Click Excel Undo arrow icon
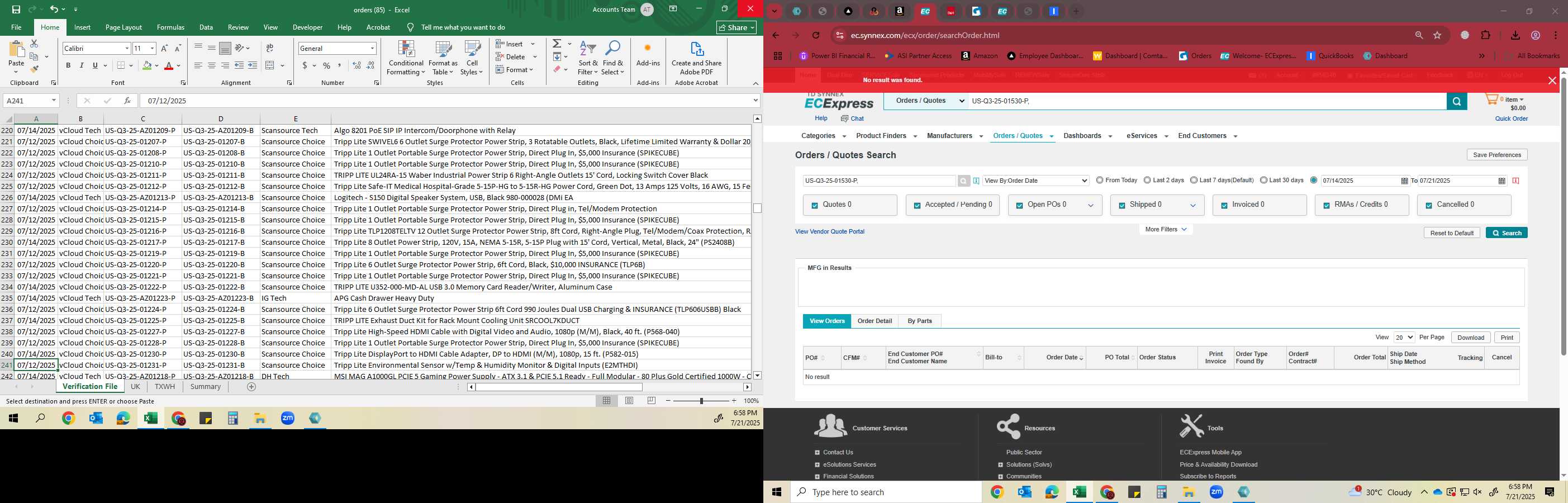This screenshot has width=1568, height=503. point(54,10)
